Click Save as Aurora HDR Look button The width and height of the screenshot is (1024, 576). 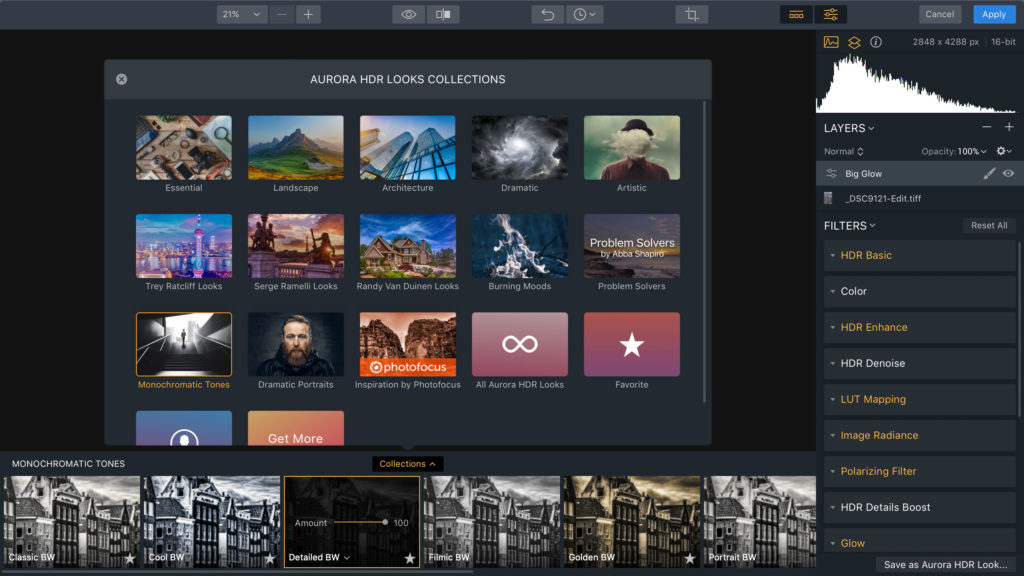pyautogui.click(x=945, y=564)
